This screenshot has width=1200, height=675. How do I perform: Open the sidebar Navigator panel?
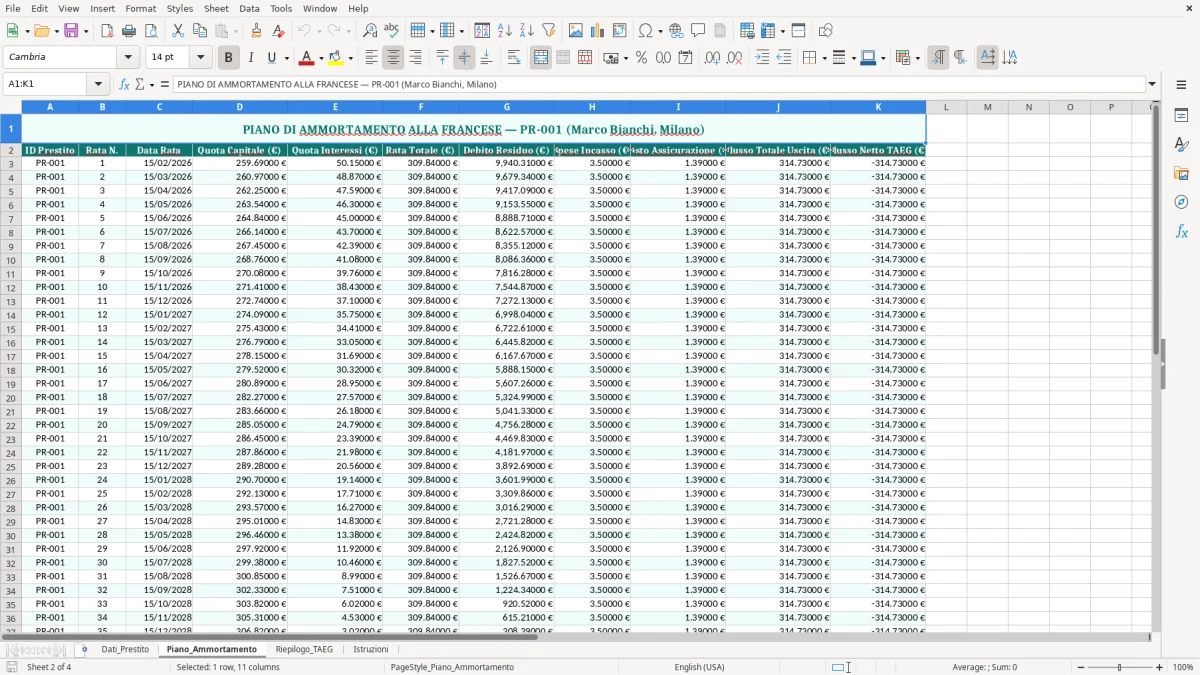pos(1181,203)
